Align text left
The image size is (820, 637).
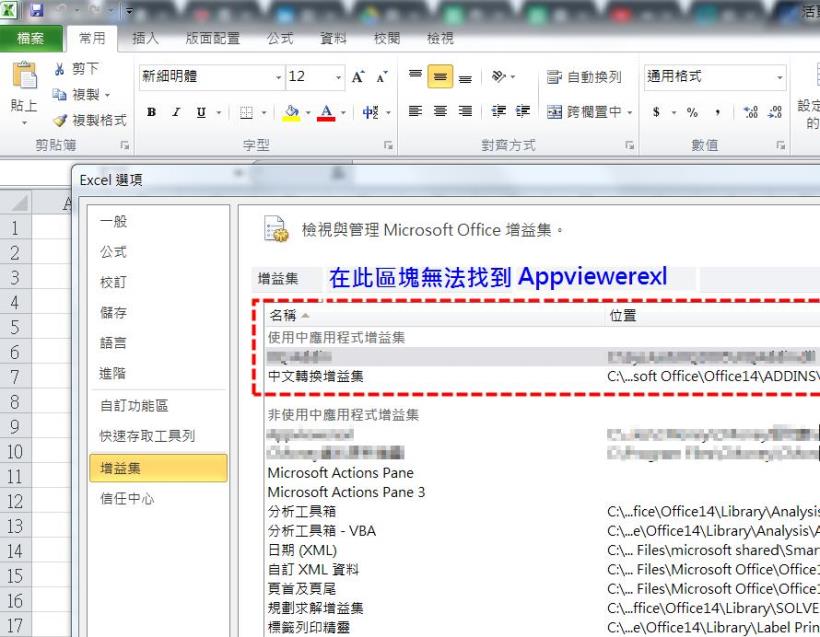click(x=415, y=111)
